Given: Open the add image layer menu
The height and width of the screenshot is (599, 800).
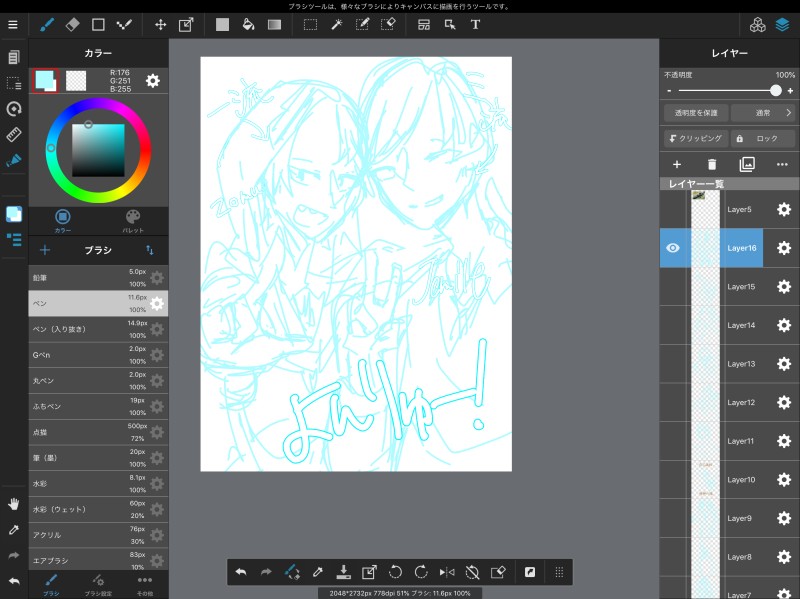Looking at the screenshot, I should (x=747, y=164).
